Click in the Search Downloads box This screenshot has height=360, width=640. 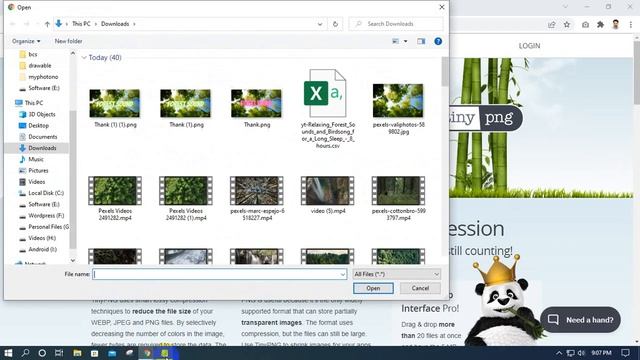coord(396,24)
